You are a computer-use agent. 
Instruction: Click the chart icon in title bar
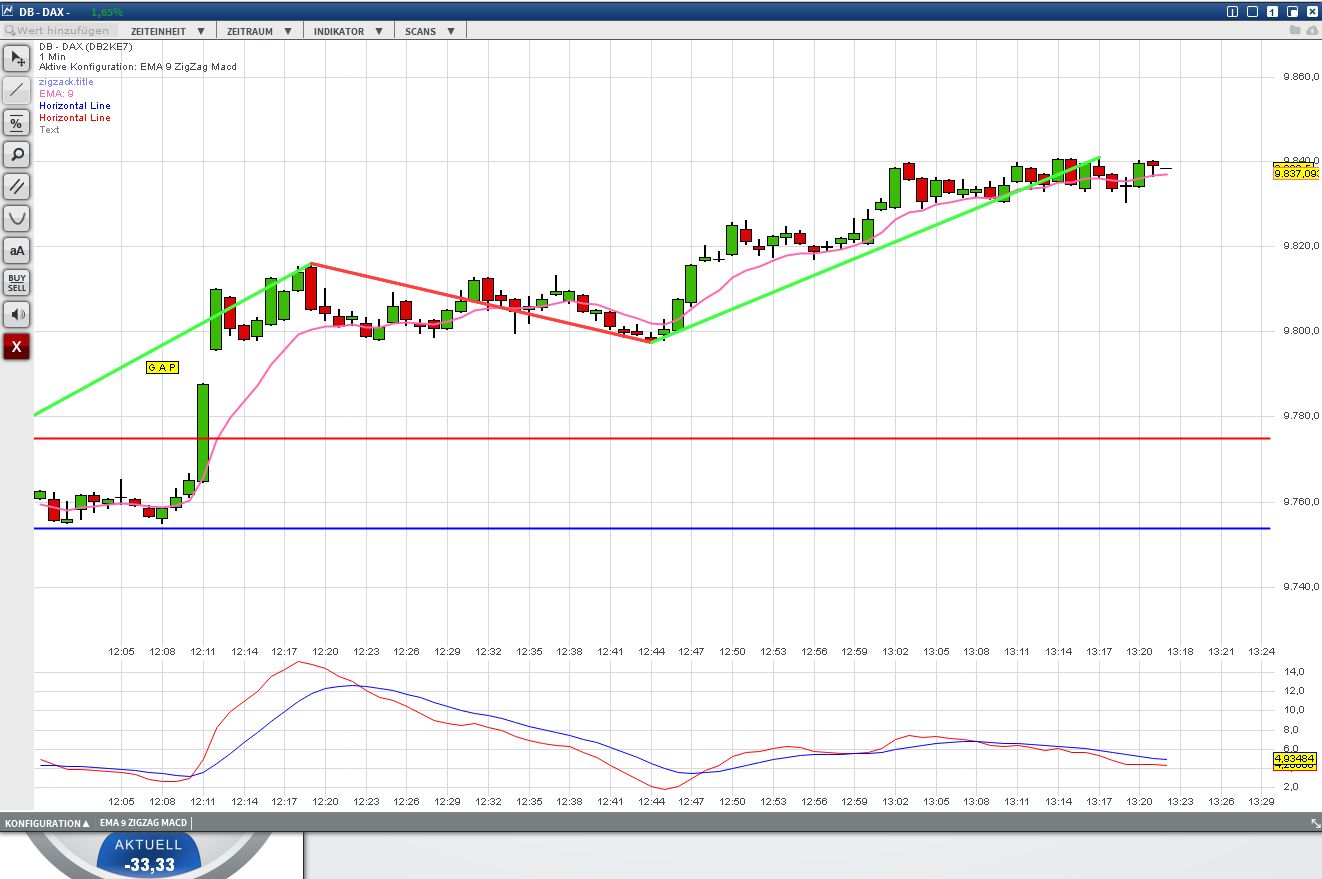(x=8, y=11)
